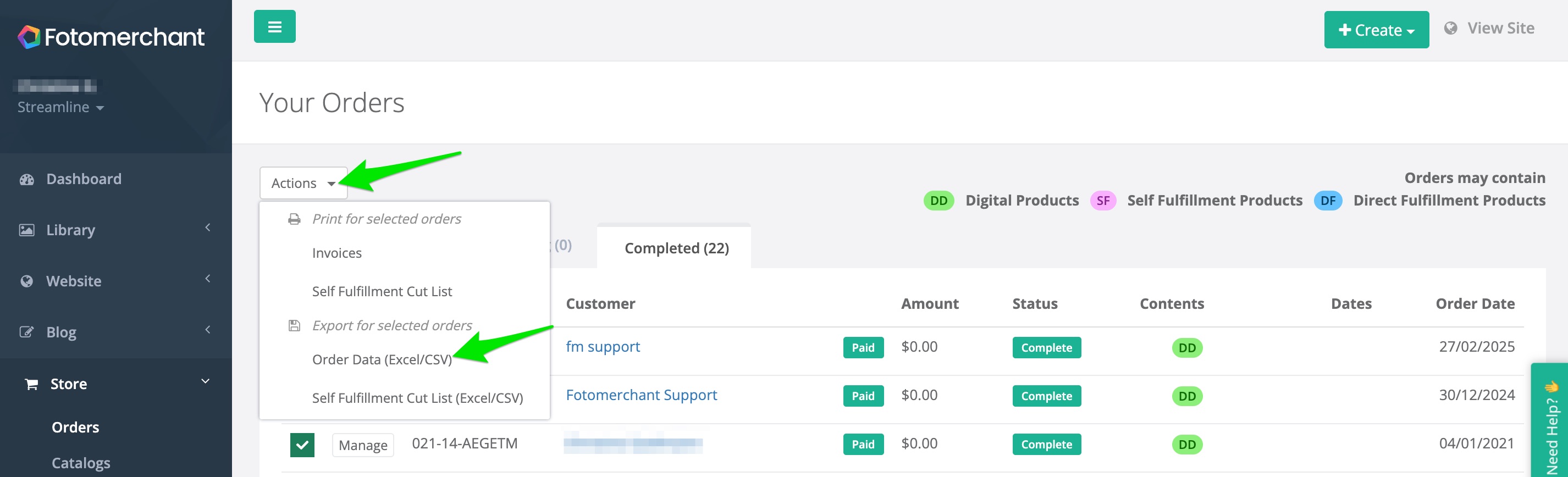Click order number 021-14-AEGETM
1568x477 pixels.
point(465,443)
